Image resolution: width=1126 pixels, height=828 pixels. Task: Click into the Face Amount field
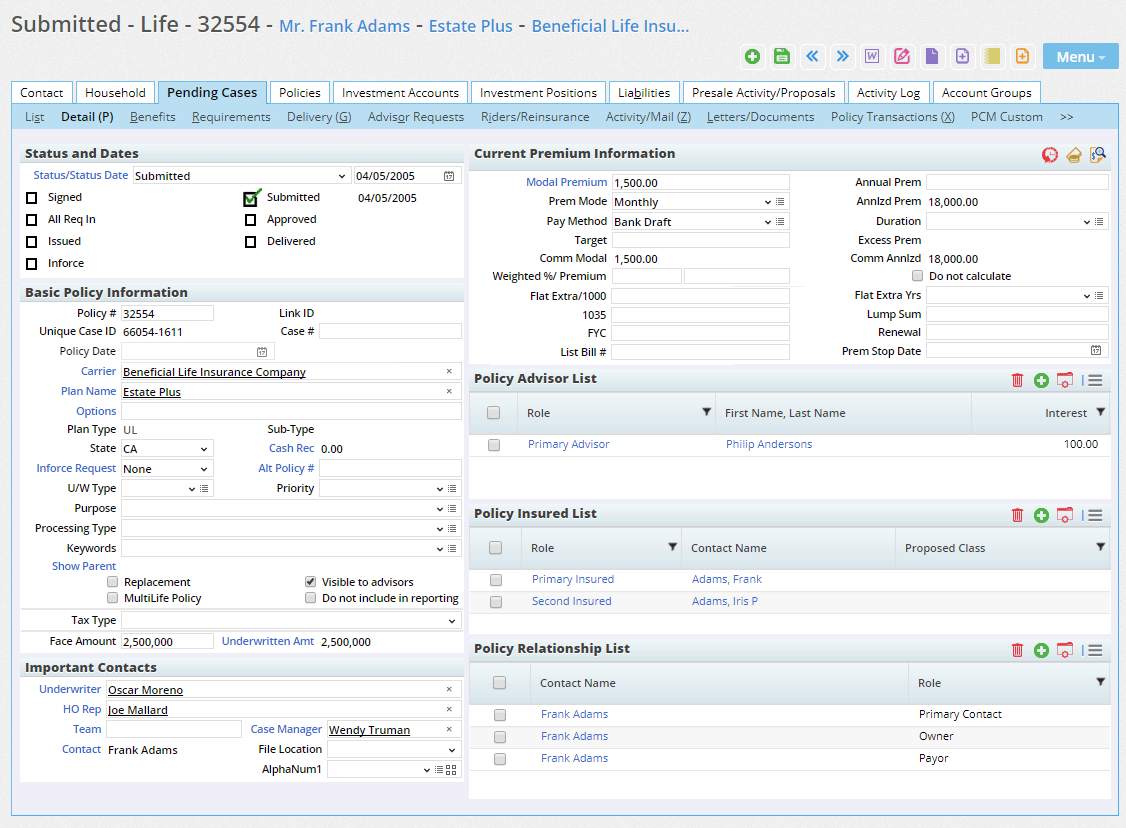point(167,642)
